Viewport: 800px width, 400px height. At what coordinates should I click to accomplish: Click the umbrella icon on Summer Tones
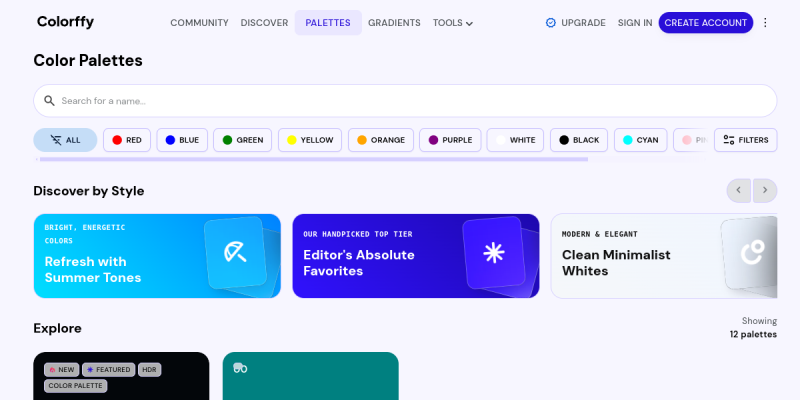[x=235, y=252]
